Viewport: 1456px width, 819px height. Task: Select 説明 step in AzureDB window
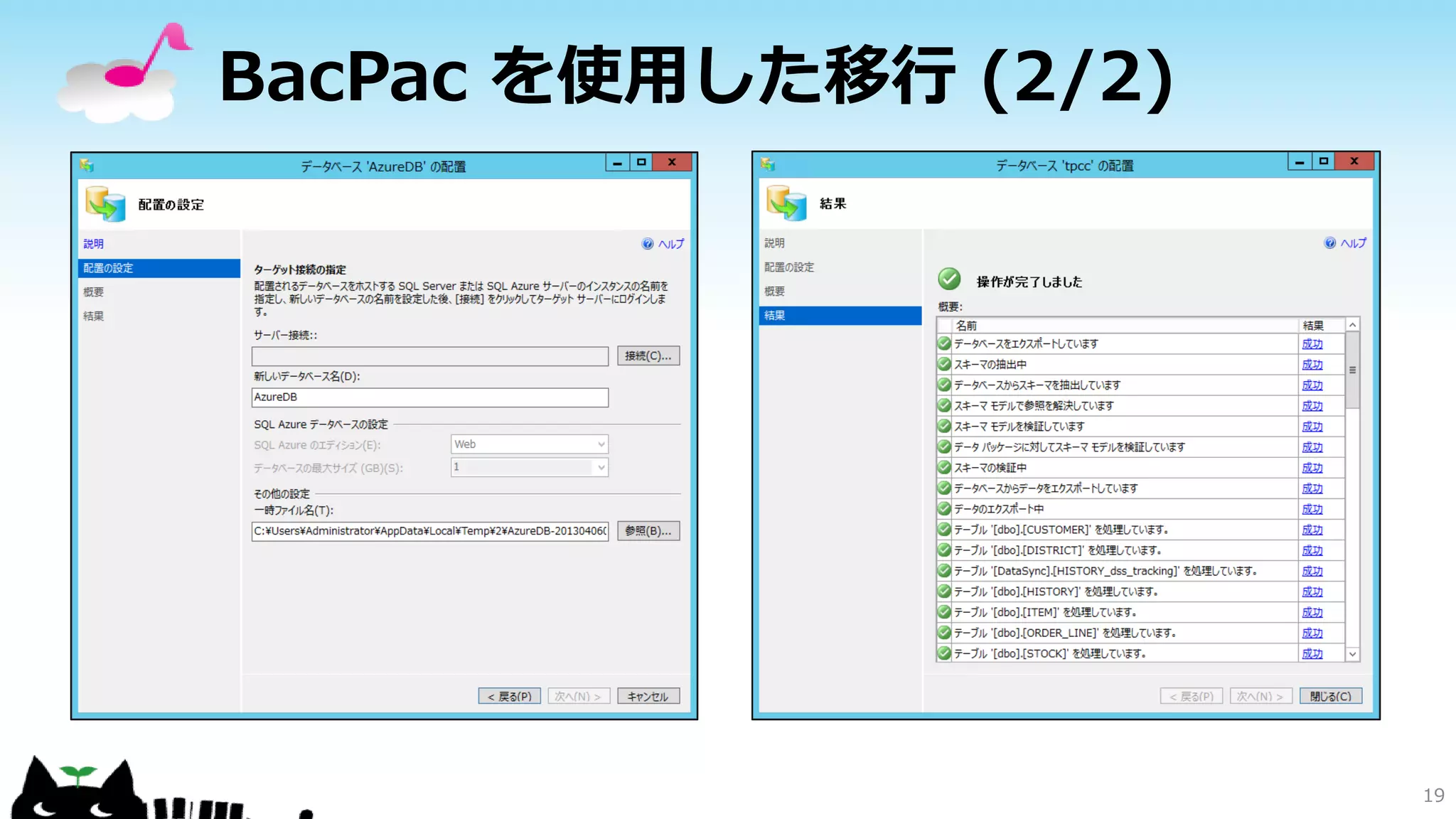[x=93, y=244]
